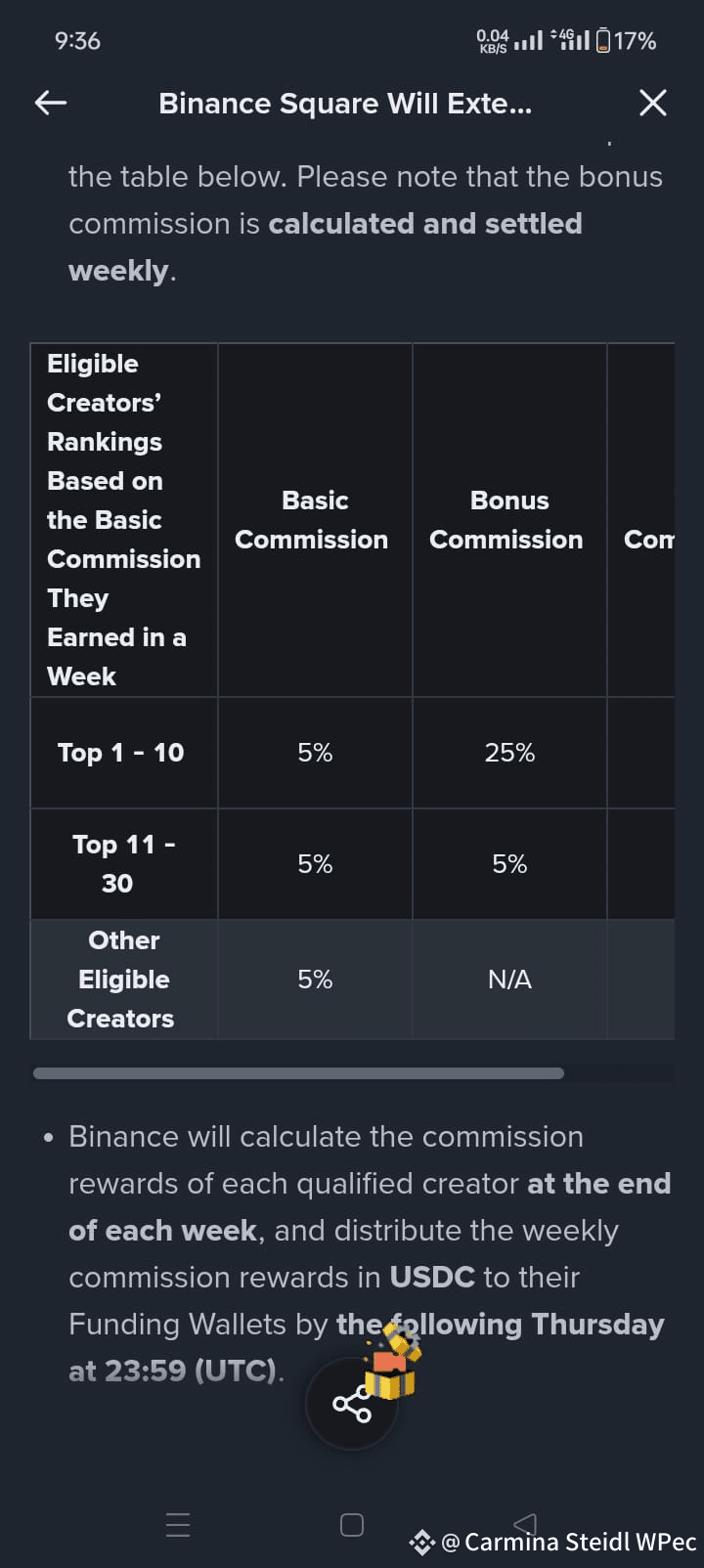The image size is (704, 1568).
Task: Tap the N/A bonus commission cell
Action: coord(509,980)
